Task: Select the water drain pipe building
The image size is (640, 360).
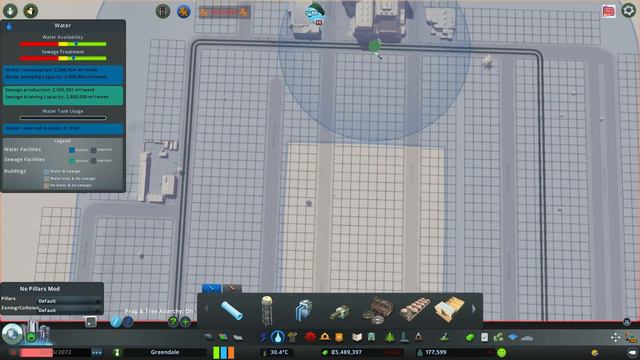Action: [340, 312]
